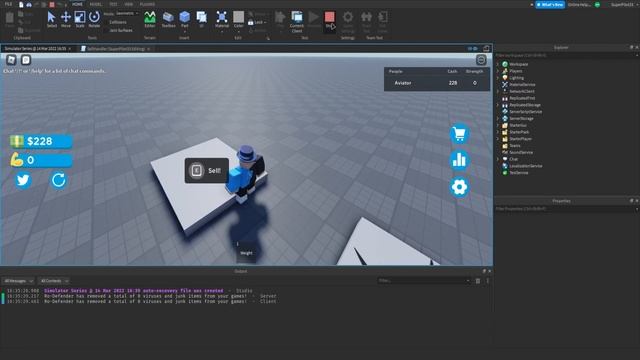Click the Filter Properties search field
Screen dimensions: 640x360
click(566, 209)
